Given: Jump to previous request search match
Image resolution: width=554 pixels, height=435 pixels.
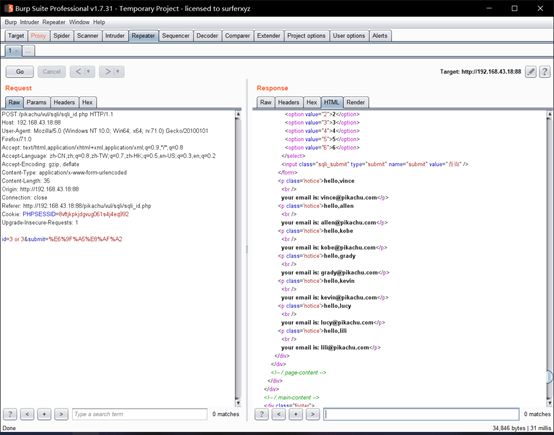Looking at the screenshot, I should click(27, 414).
